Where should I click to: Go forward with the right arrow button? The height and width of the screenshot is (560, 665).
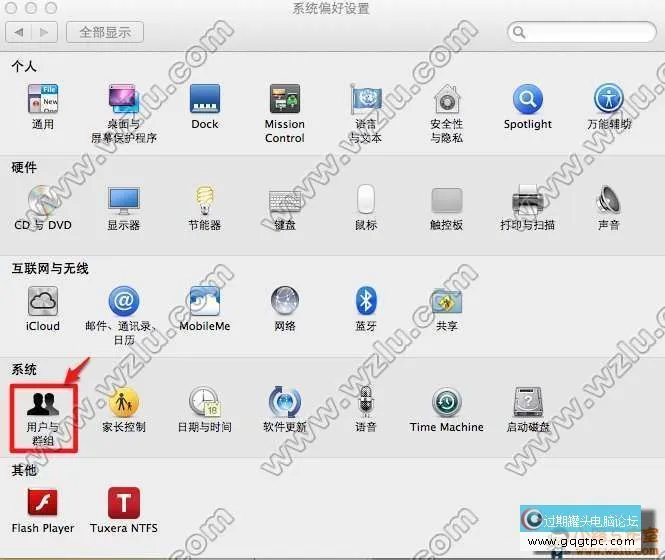[44, 32]
